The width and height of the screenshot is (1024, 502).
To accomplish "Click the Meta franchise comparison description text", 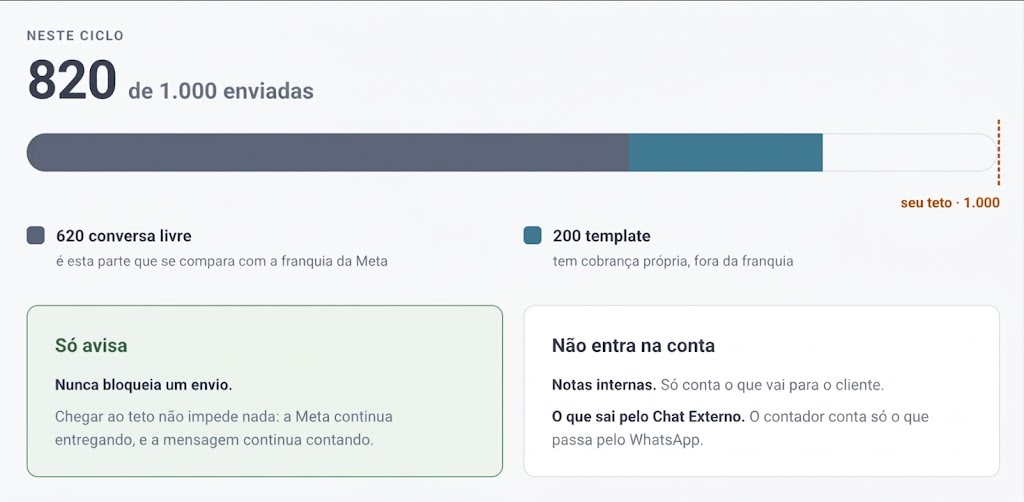I will click(221, 261).
